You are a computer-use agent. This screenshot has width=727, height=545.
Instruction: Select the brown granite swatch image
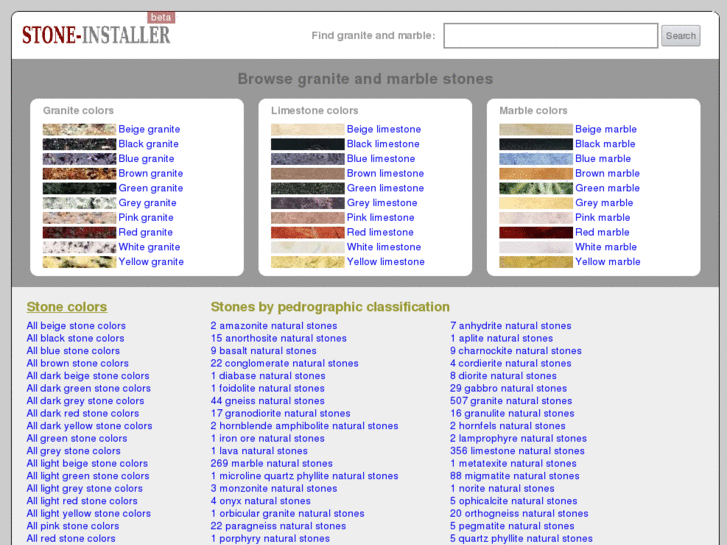pos(79,173)
